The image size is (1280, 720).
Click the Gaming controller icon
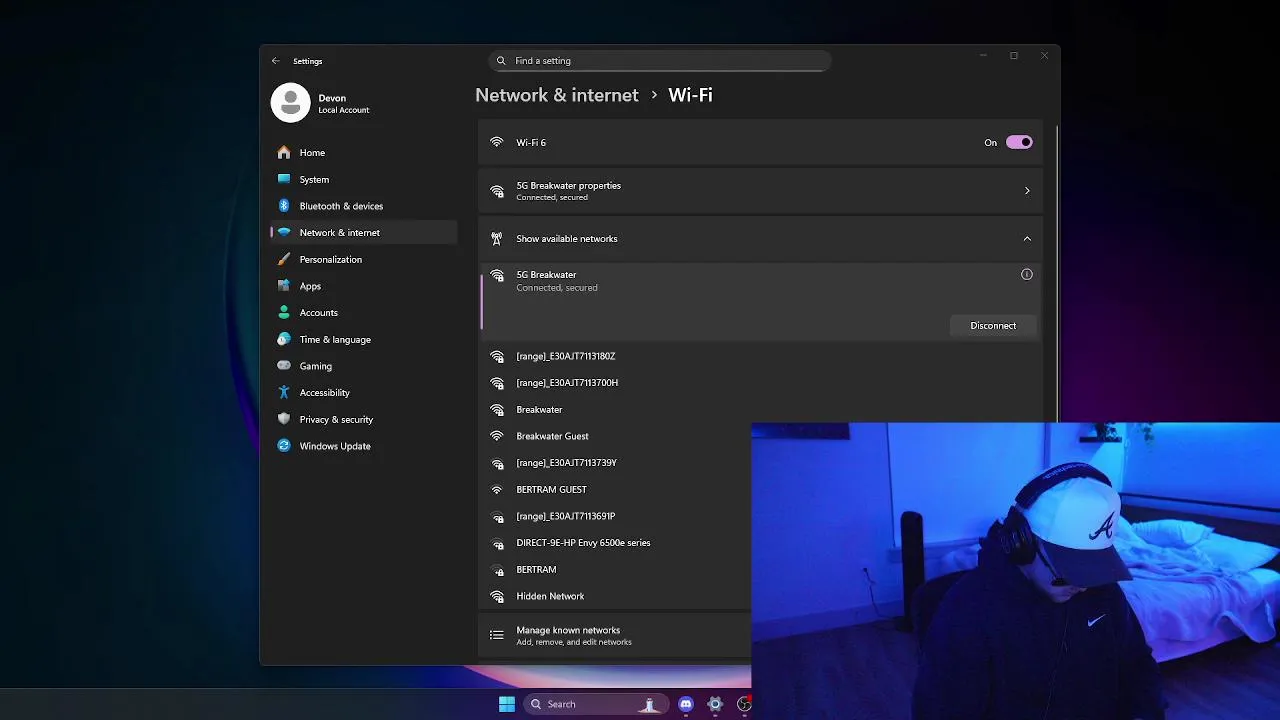[x=284, y=366]
